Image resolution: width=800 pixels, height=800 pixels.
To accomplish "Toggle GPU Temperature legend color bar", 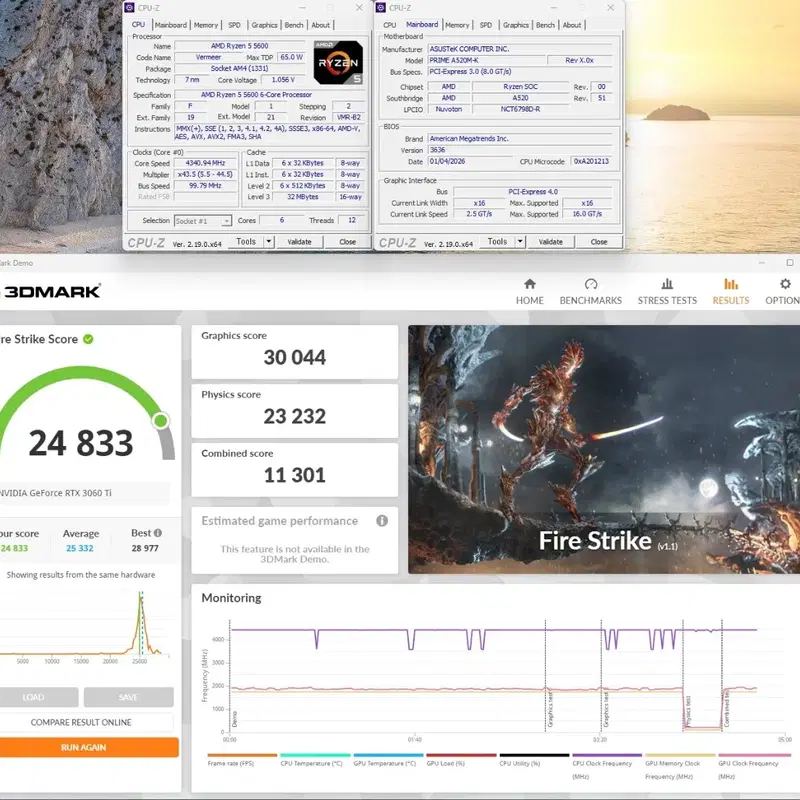I will pyautogui.click(x=388, y=755).
